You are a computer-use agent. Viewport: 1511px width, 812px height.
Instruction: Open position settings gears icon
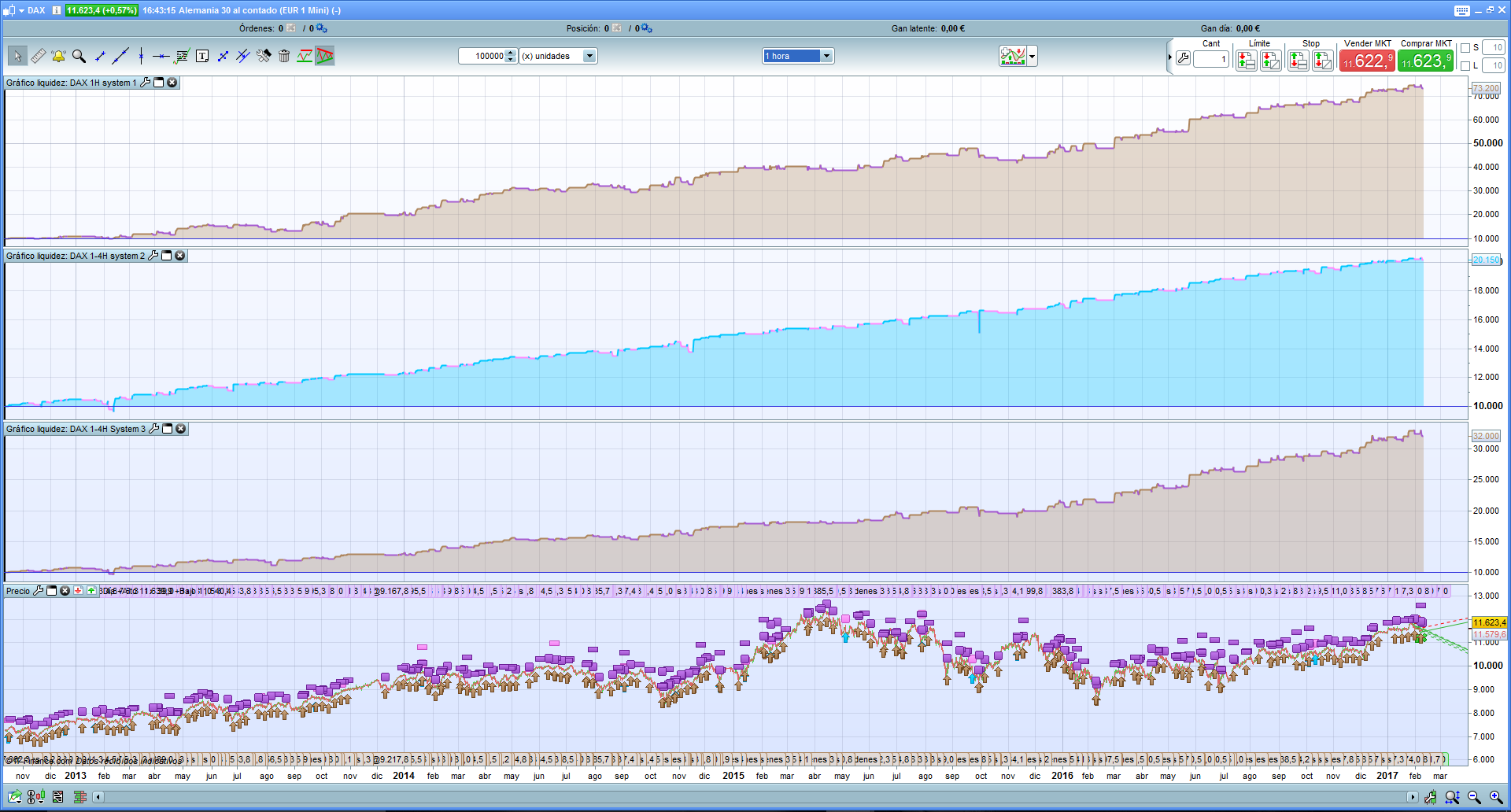click(x=646, y=28)
